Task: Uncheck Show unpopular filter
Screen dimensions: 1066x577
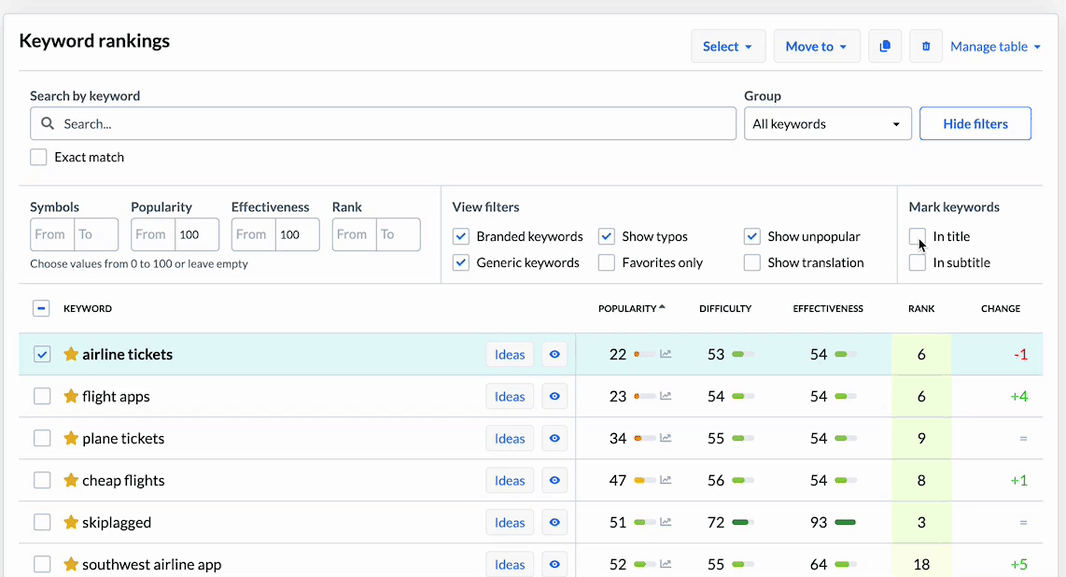Action: 752,237
